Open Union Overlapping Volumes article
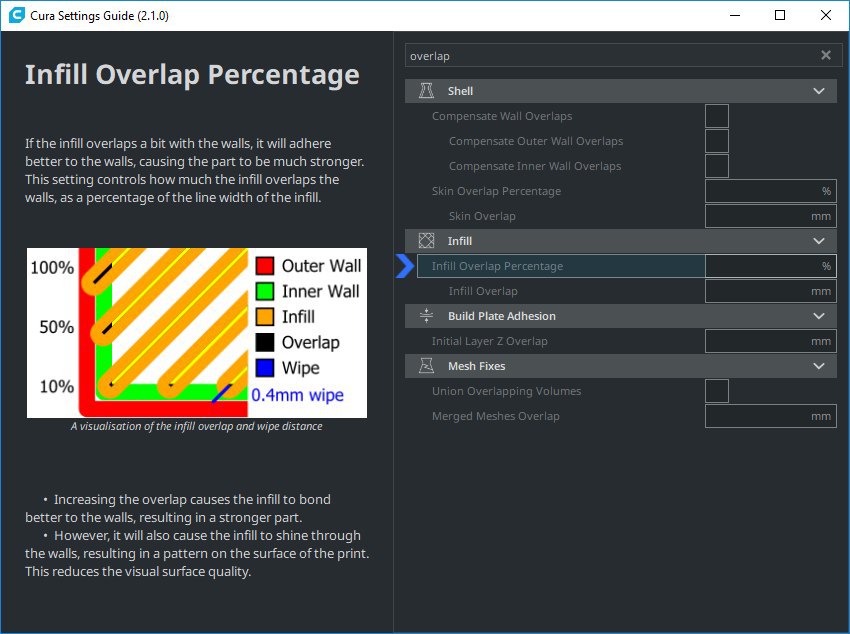850x634 pixels. [x=506, y=391]
